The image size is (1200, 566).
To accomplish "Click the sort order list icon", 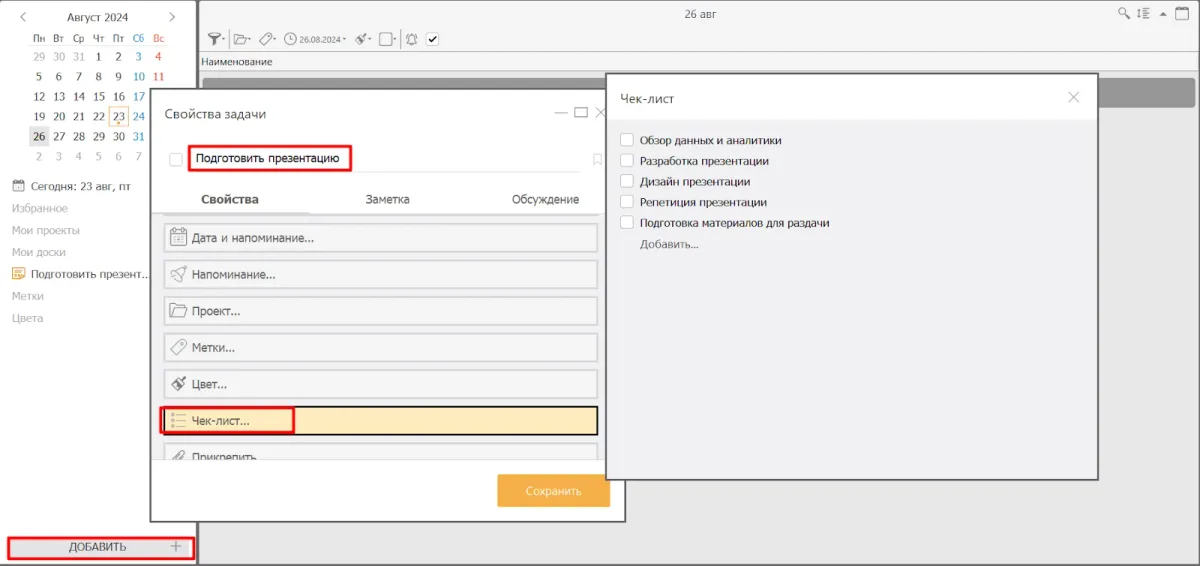I will point(1143,14).
